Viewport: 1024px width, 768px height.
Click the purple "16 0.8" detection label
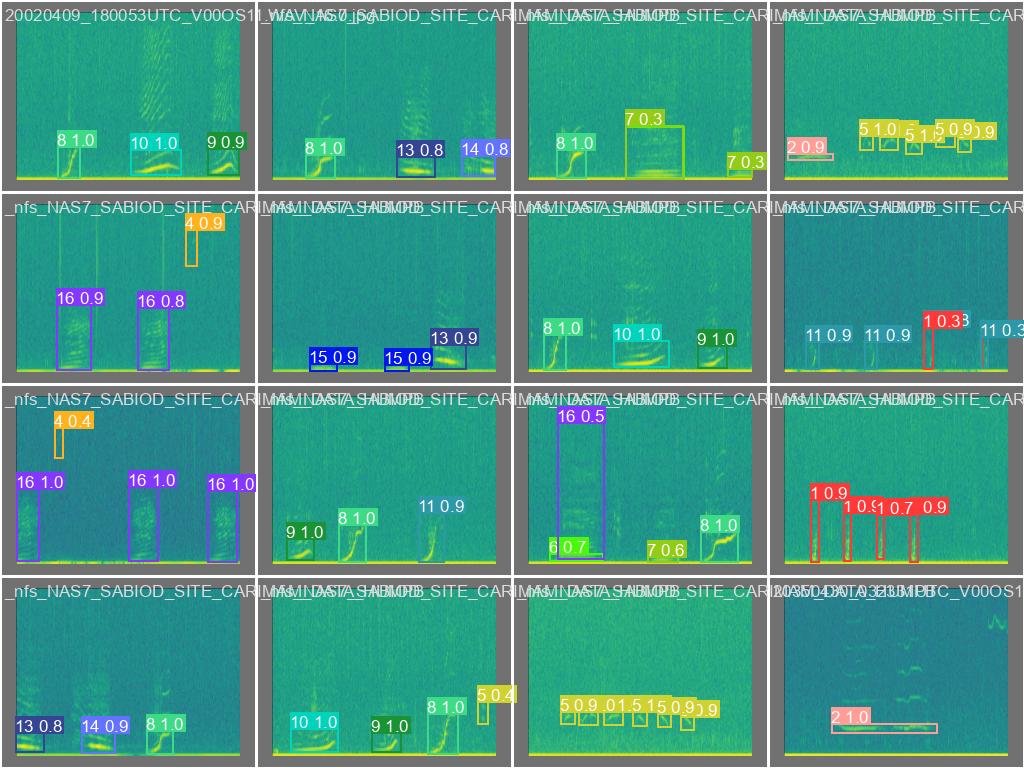point(161,301)
